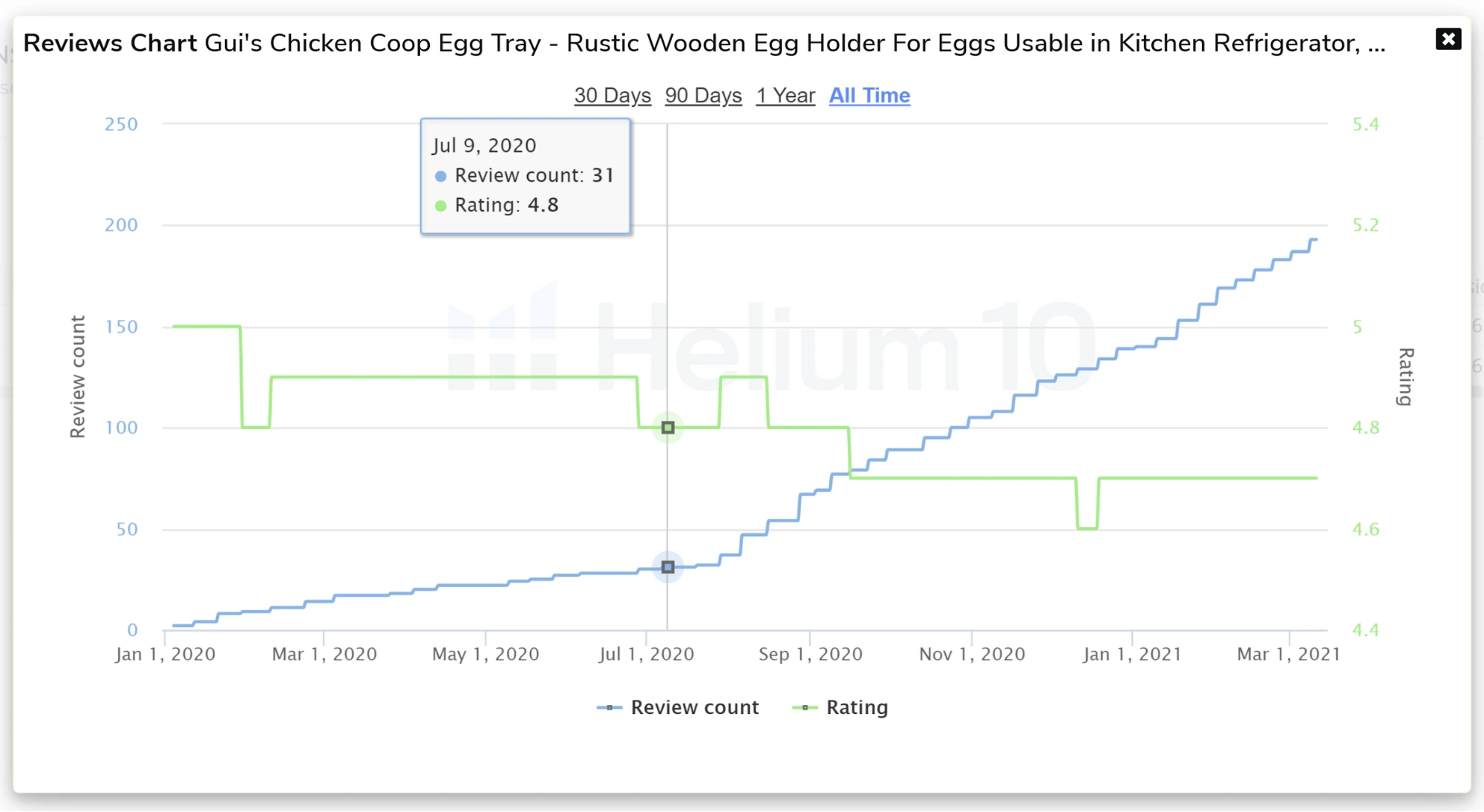The image size is (1484, 812).
Task: Select the 1 Year time range
Action: (x=785, y=96)
